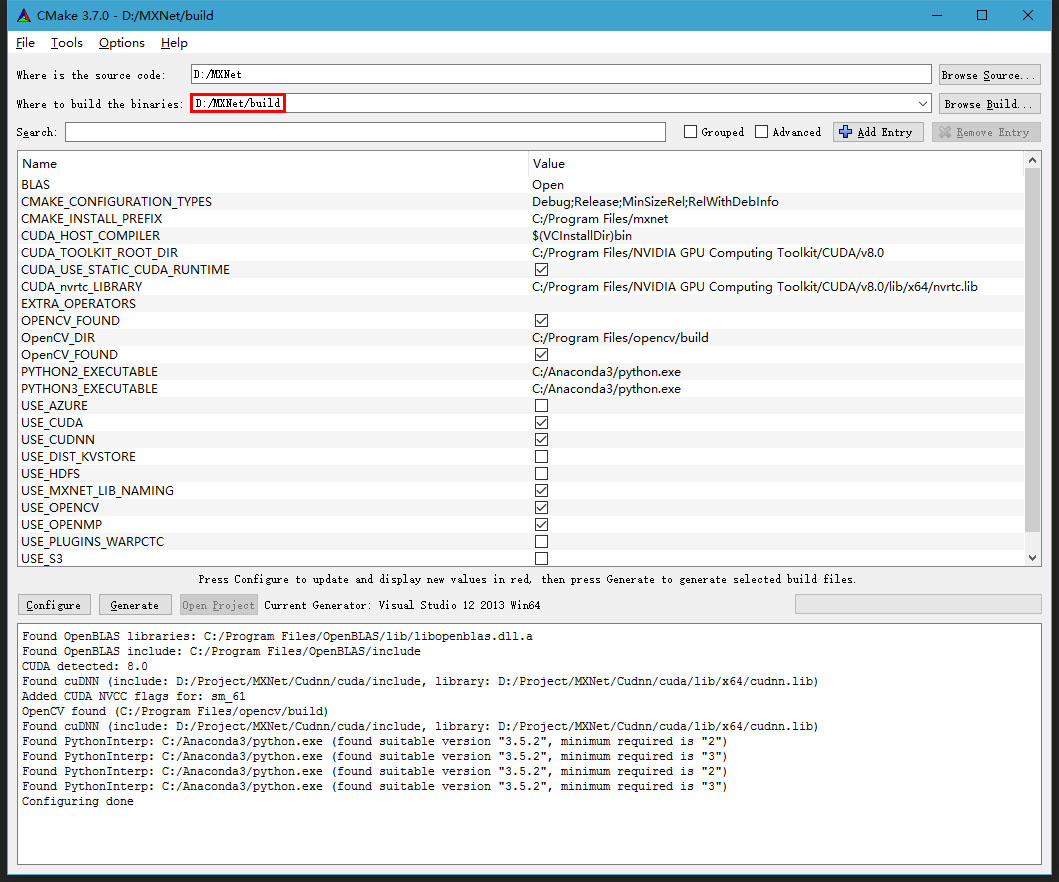Uncheck the USE_OPENCV checkbox
The image size is (1059, 882).
(x=541, y=508)
